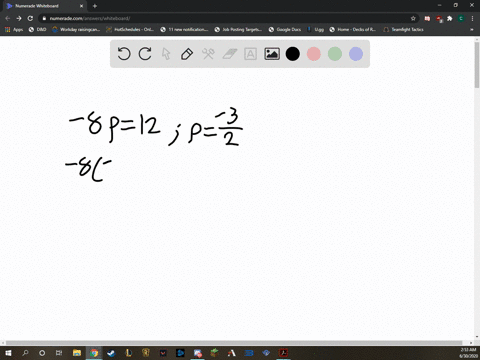480x360 pixels.
Task: Open Cortana from the taskbar
Action: 42,353
